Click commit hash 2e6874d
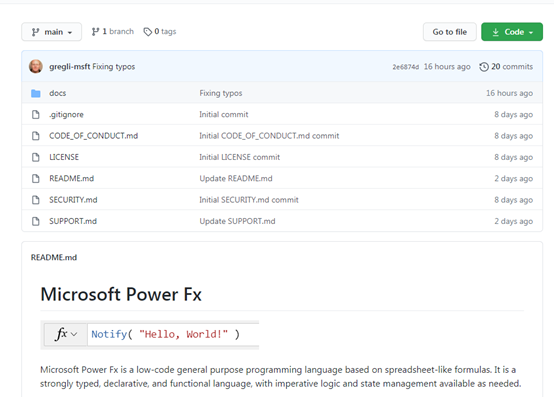Image resolution: width=554 pixels, height=397 pixels. 405,67
